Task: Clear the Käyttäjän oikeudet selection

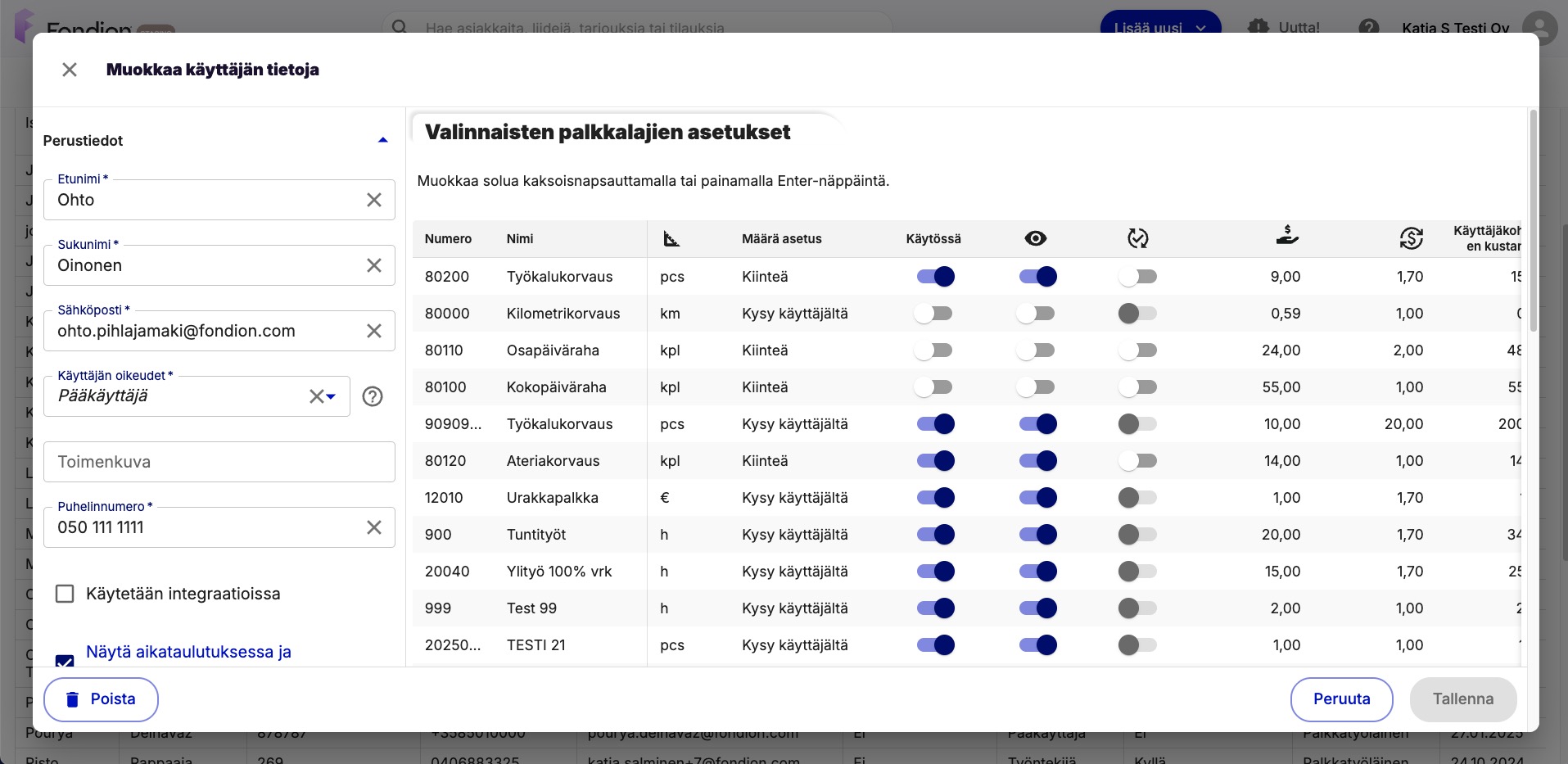Action: 316,396
